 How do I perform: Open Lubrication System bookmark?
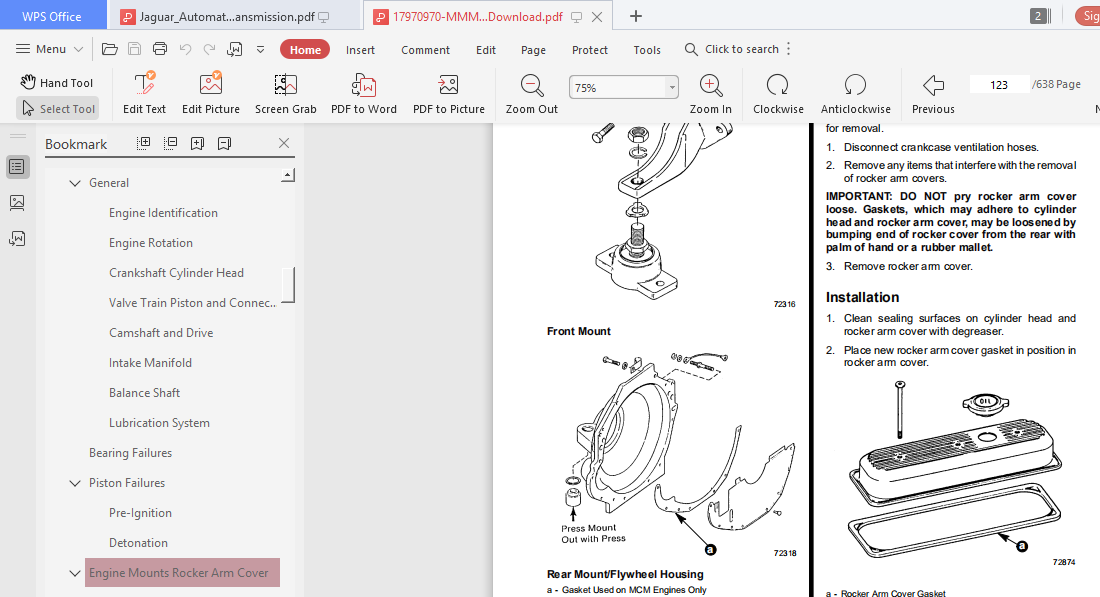pyautogui.click(x=159, y=423)
